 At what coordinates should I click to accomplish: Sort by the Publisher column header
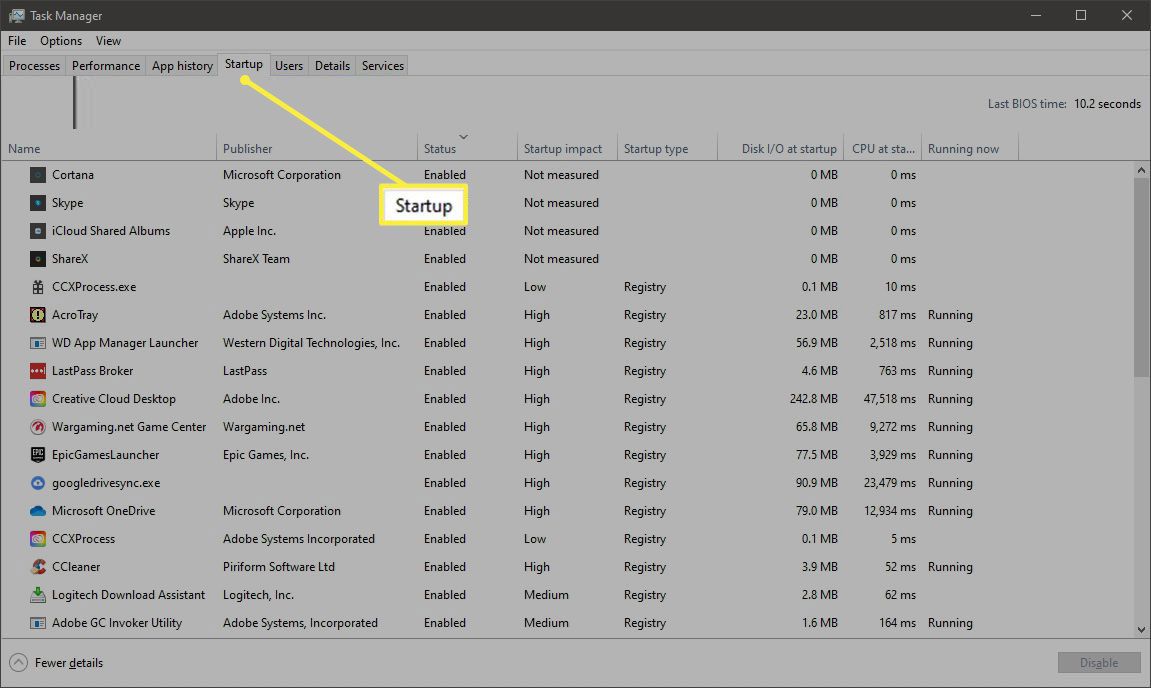[x=316, y=148]
